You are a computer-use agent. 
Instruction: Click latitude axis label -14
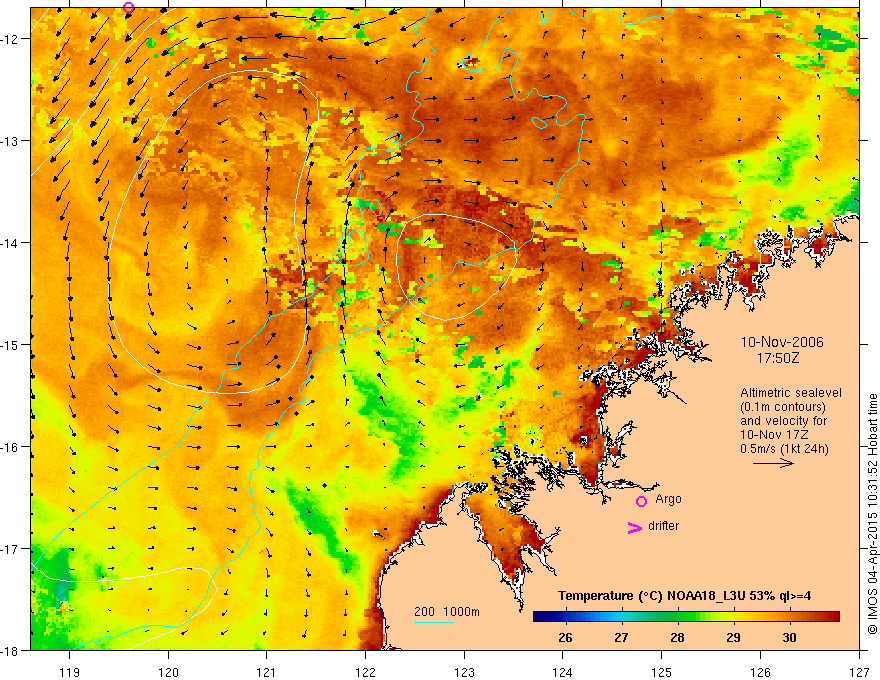pyautogui.click(x=11, y=243)
